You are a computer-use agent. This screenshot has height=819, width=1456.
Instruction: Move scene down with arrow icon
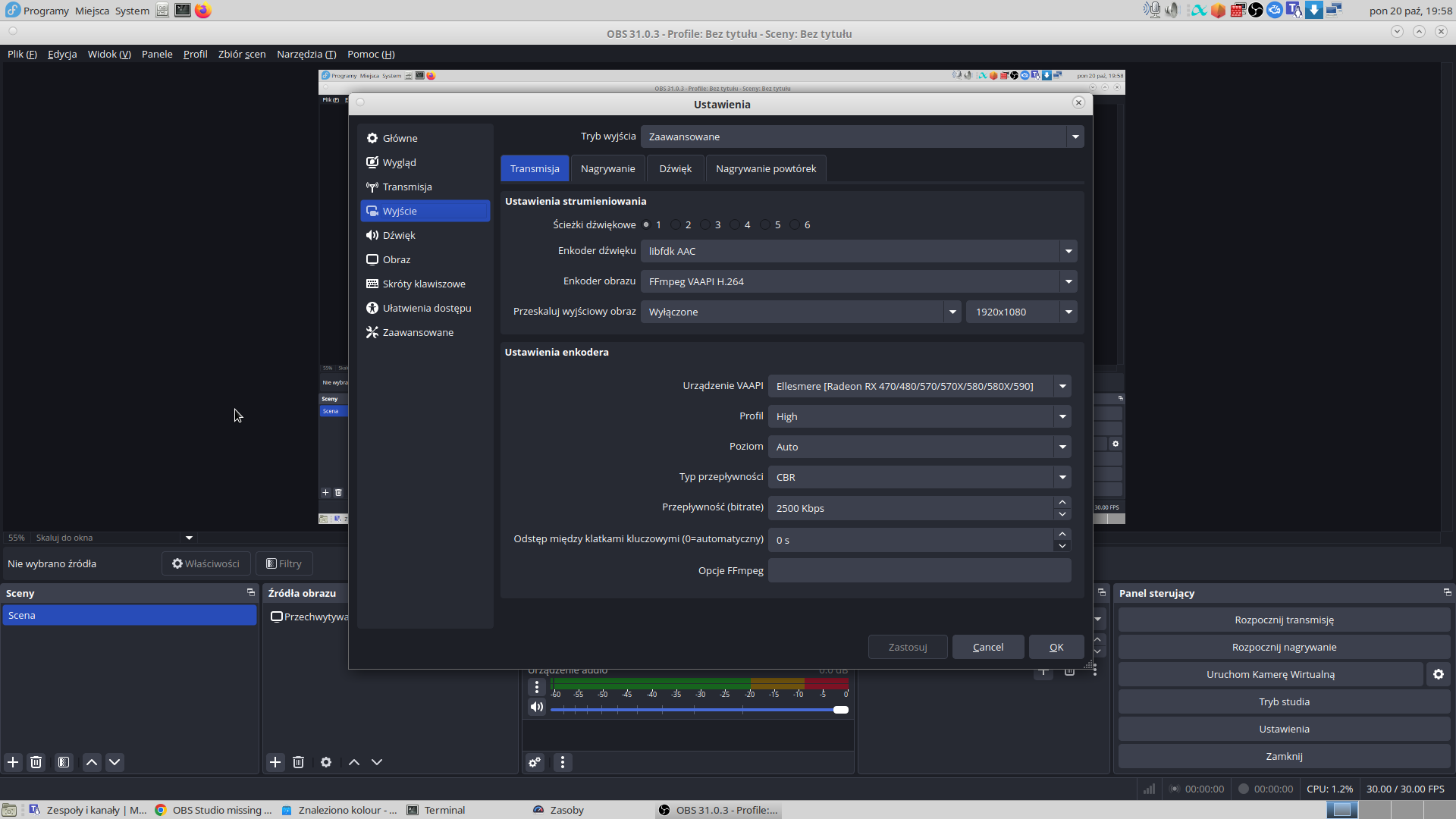tap(115, 762)
